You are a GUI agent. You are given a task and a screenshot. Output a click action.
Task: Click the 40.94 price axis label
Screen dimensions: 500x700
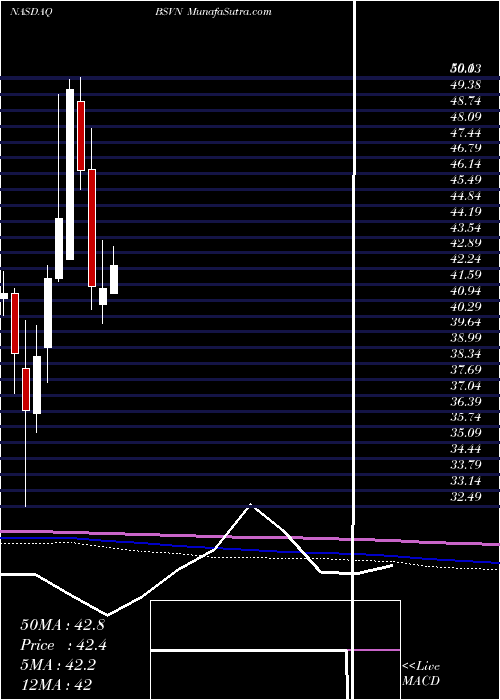pyautogui.click(x=466, y=291)
